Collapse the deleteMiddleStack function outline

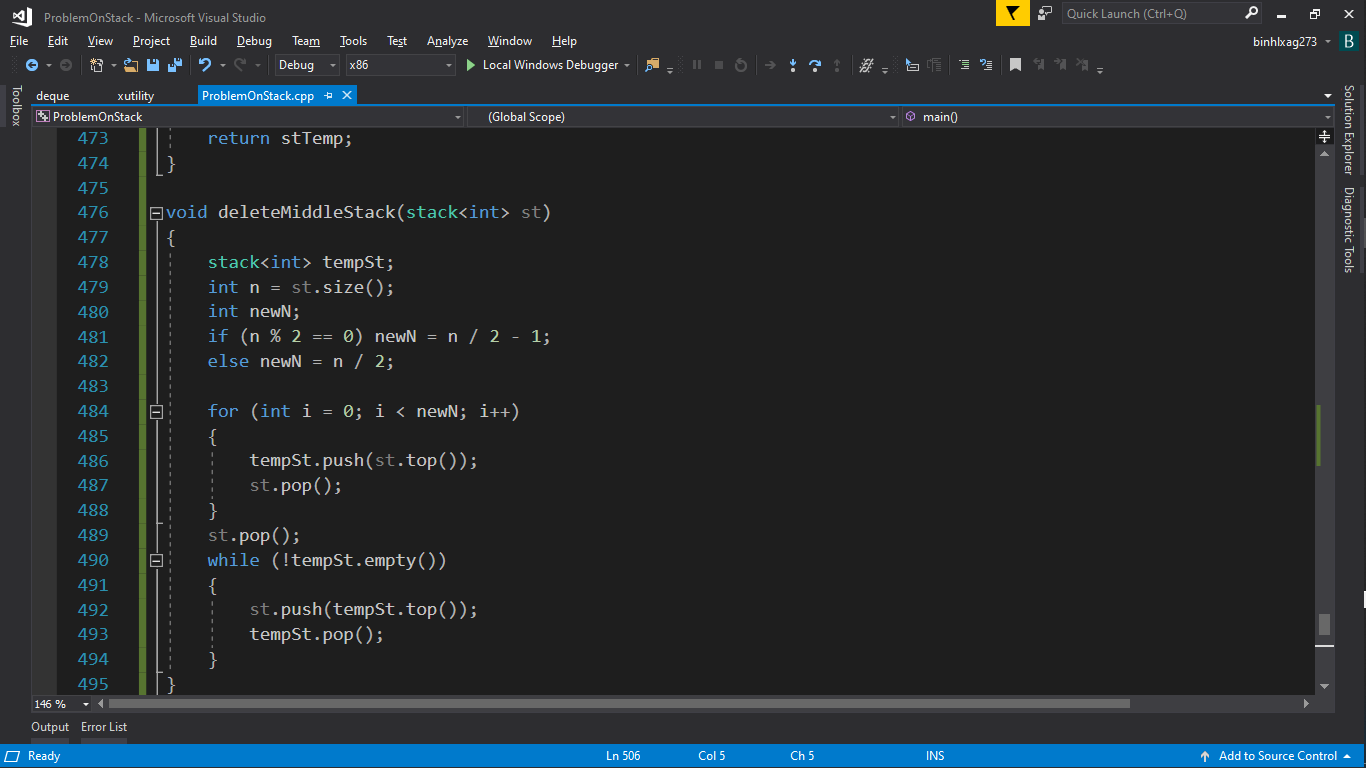point(156,213)
